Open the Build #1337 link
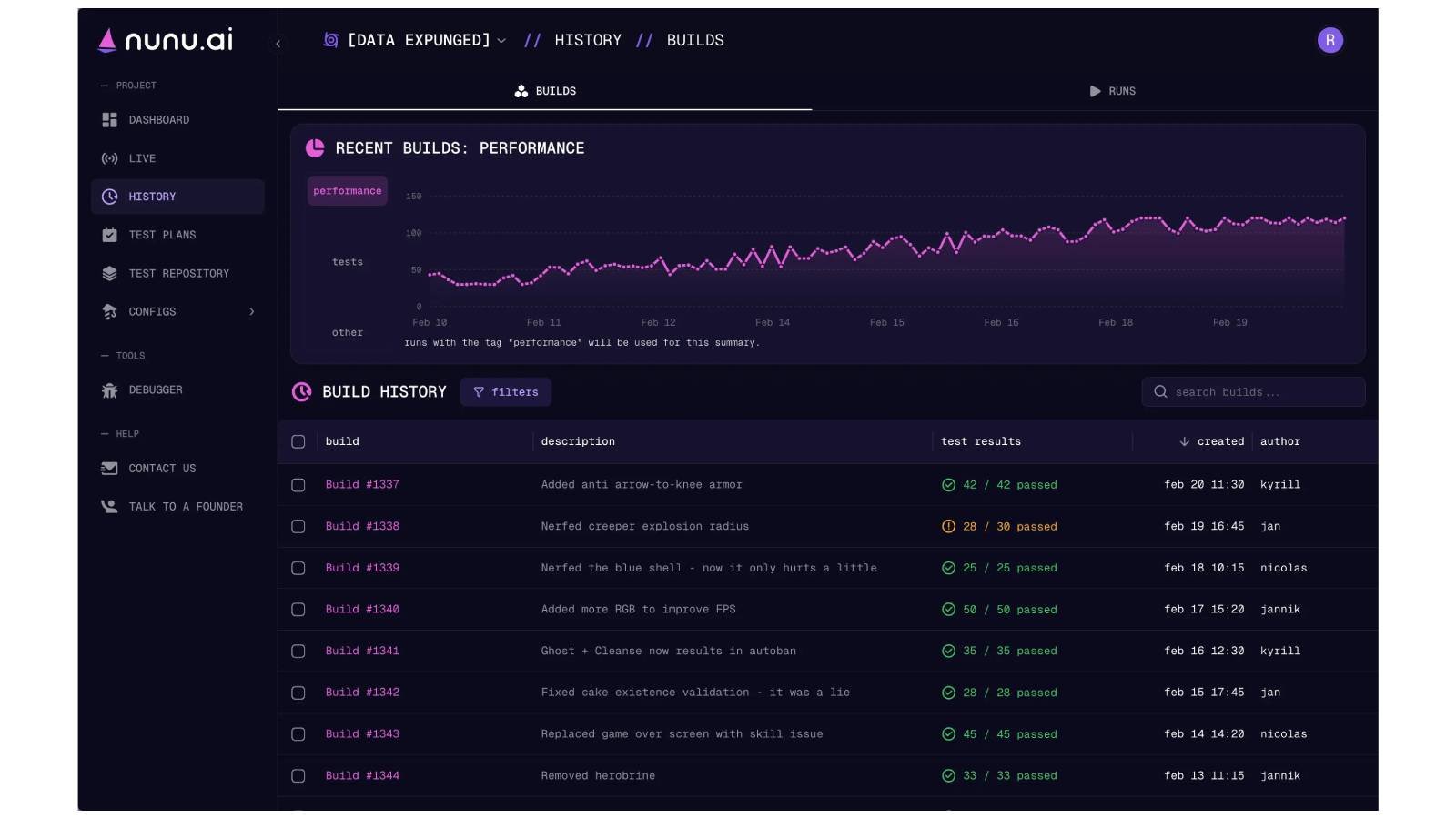 tap(362, 485)
